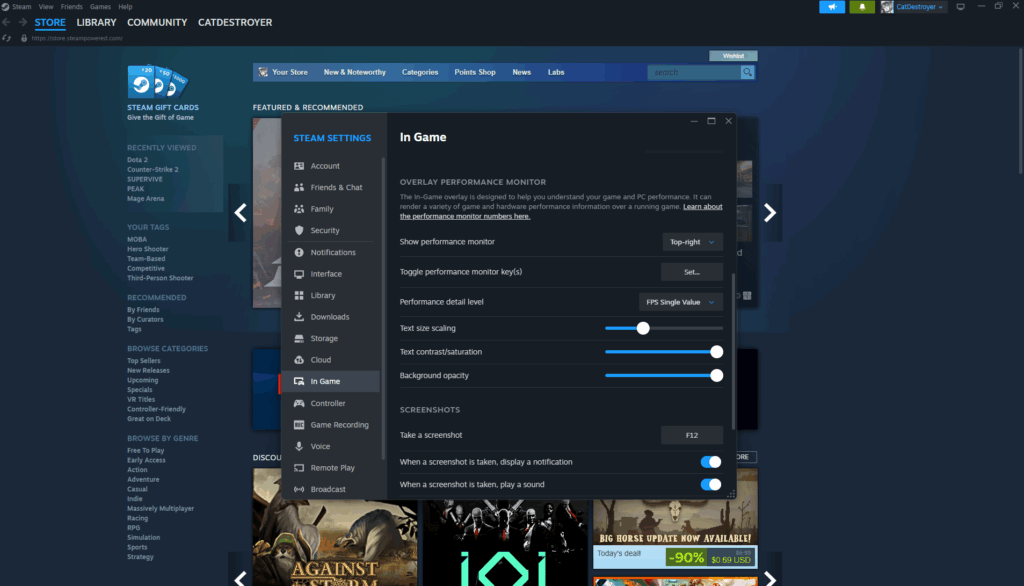The image size is (1024, 586).
Task: Open Notifications settings icon
Action: coord(298,252)
